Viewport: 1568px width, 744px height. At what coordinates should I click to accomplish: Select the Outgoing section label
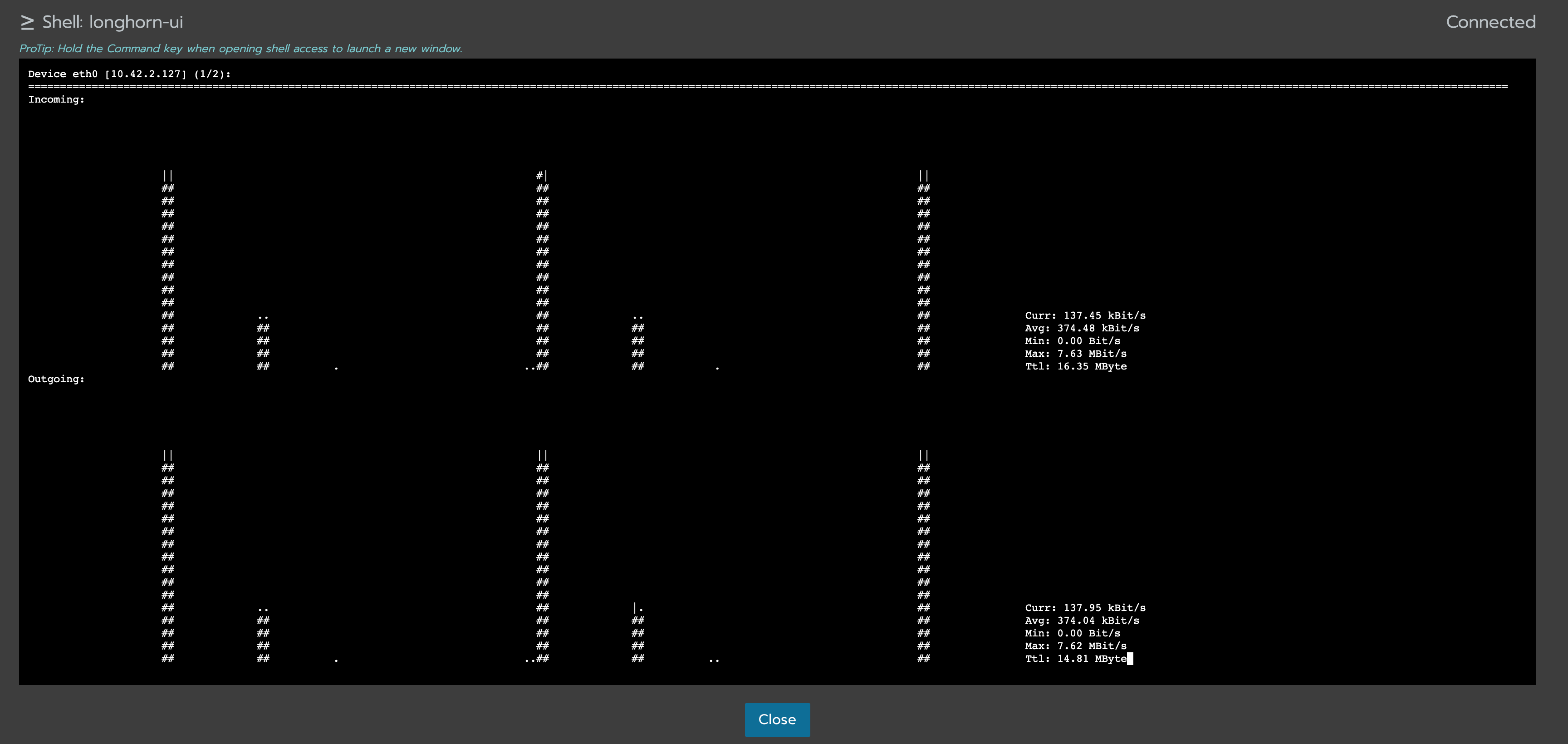coord(56,379)
